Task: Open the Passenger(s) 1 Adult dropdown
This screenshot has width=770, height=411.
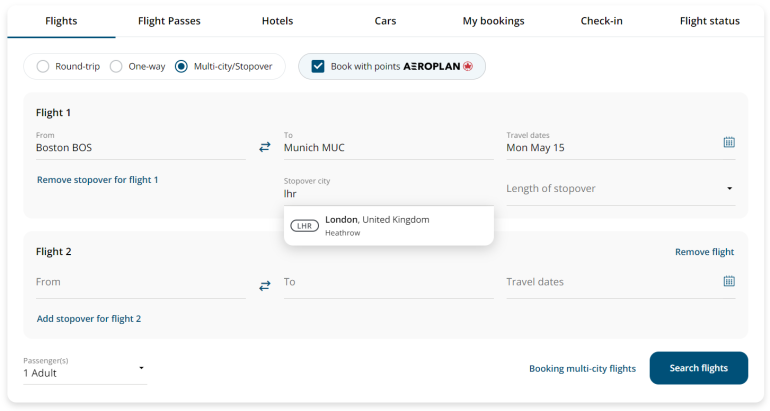Action: coord(84,373)
